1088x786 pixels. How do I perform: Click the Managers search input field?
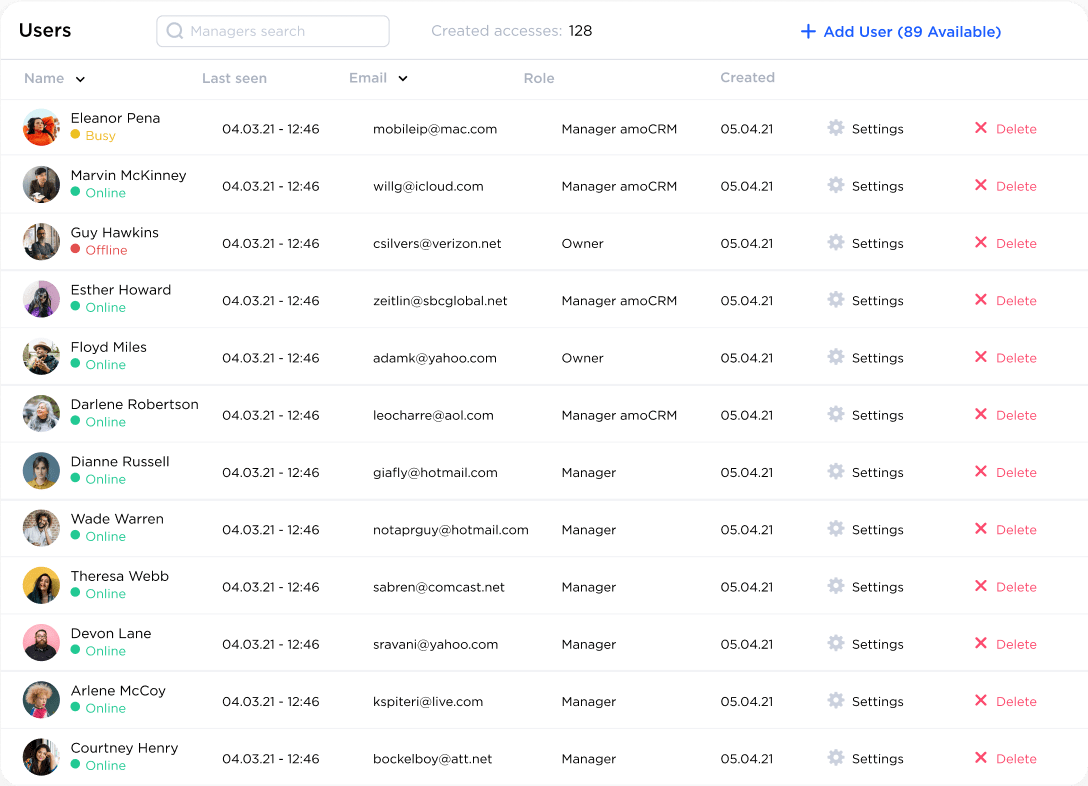[272, 31]
